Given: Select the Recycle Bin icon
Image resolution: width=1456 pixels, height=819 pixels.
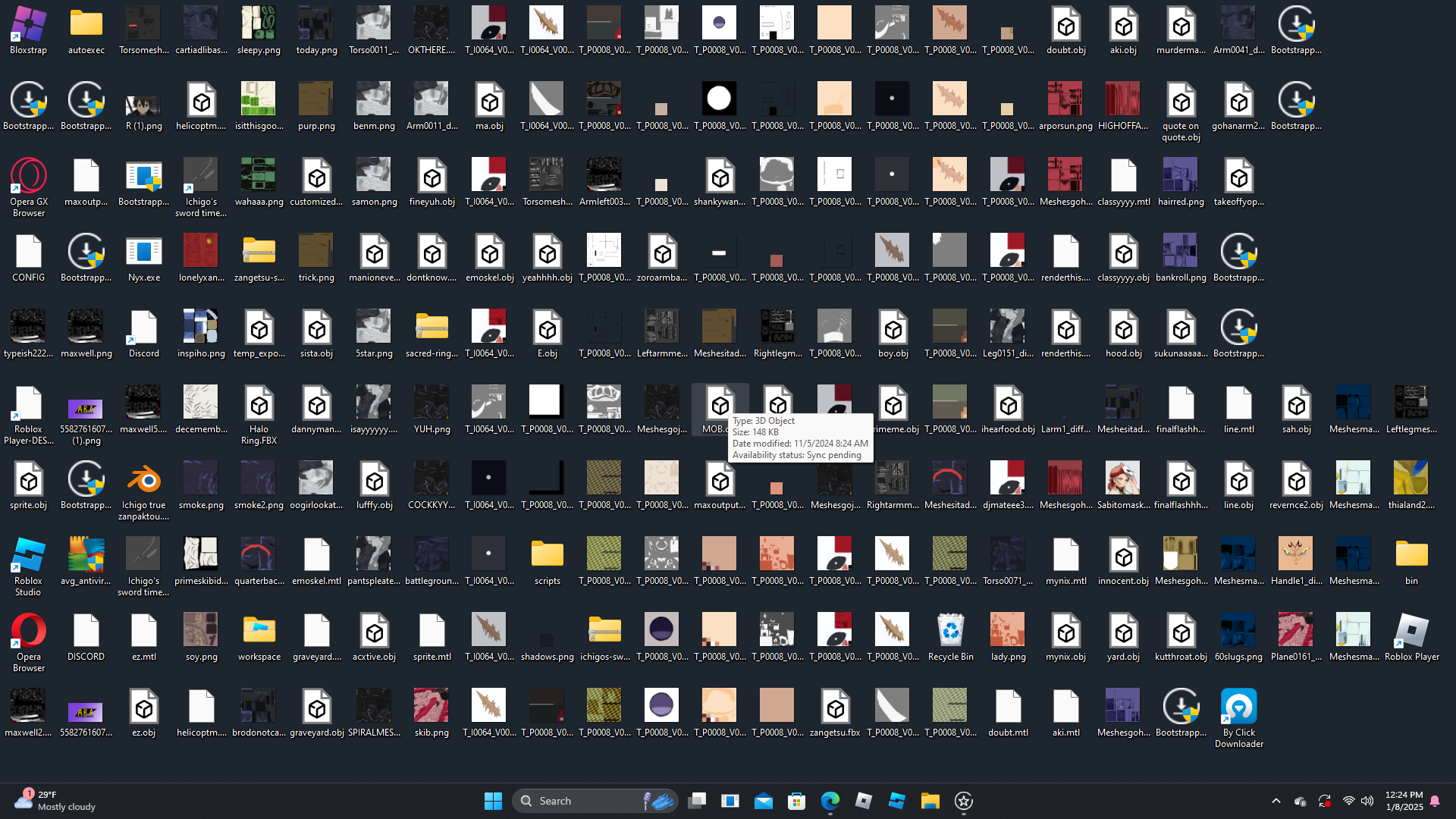Looking at the screenshot, I should tap(950, 632).
